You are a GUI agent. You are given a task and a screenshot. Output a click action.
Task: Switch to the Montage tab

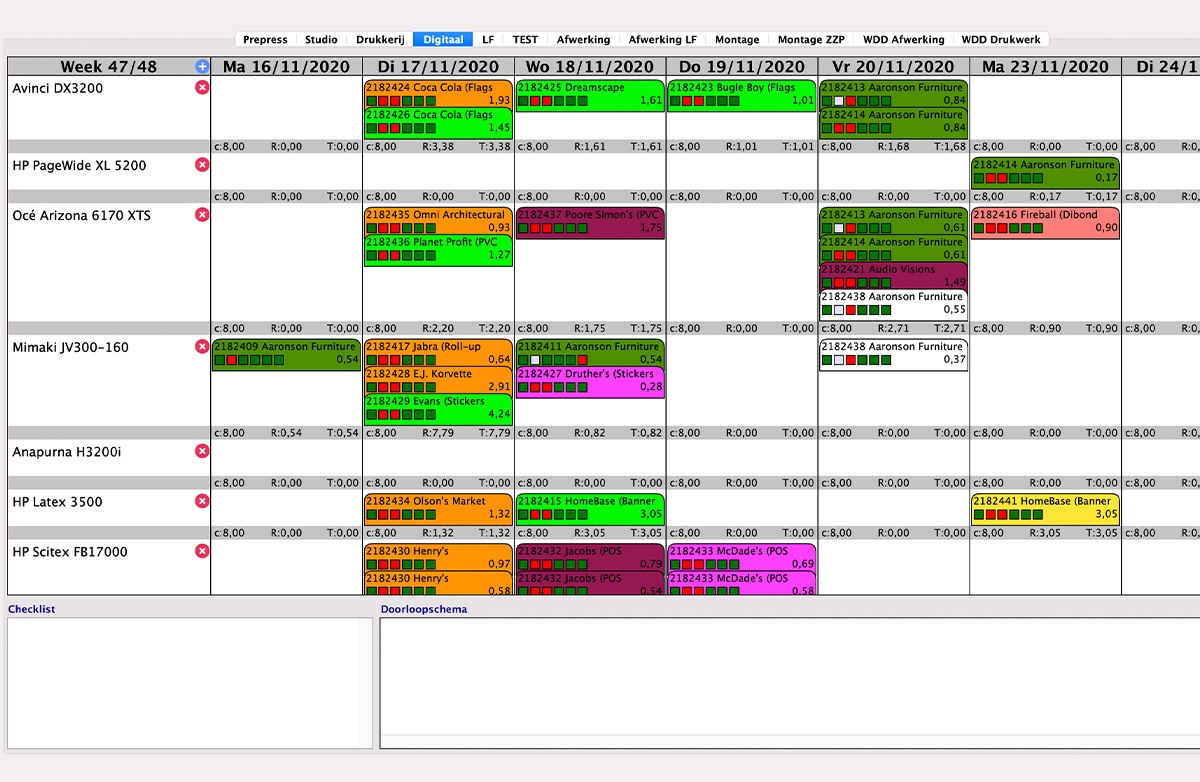click(737, 40)
